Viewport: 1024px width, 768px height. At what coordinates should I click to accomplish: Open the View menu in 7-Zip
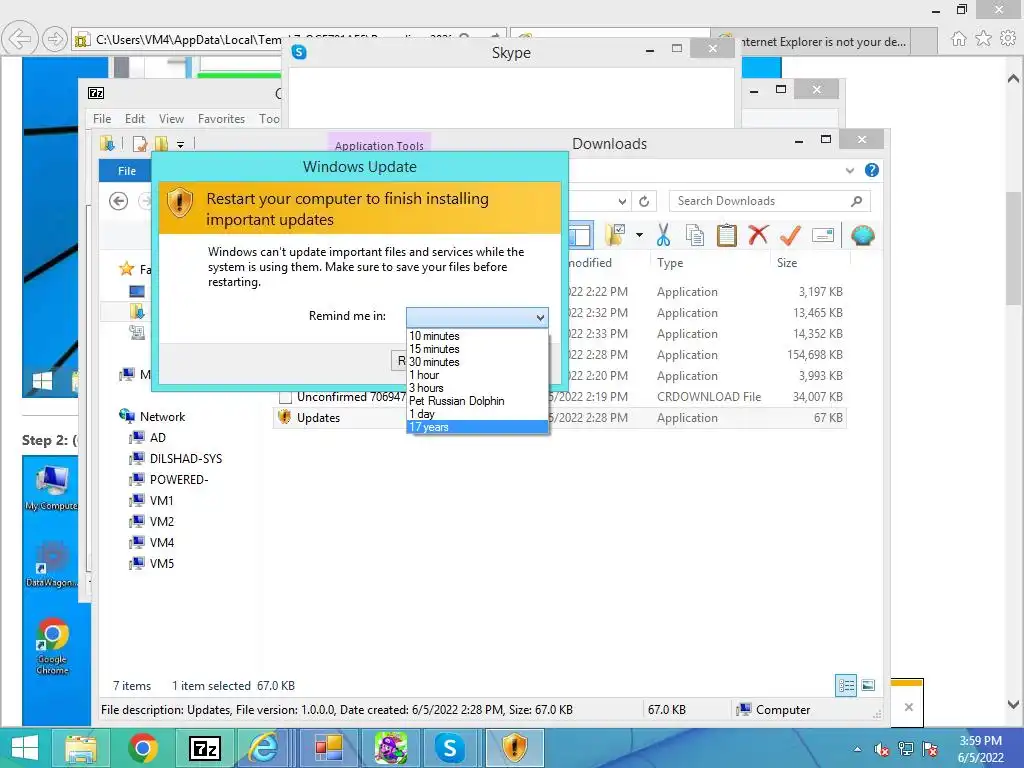click(x=171, y=119)
